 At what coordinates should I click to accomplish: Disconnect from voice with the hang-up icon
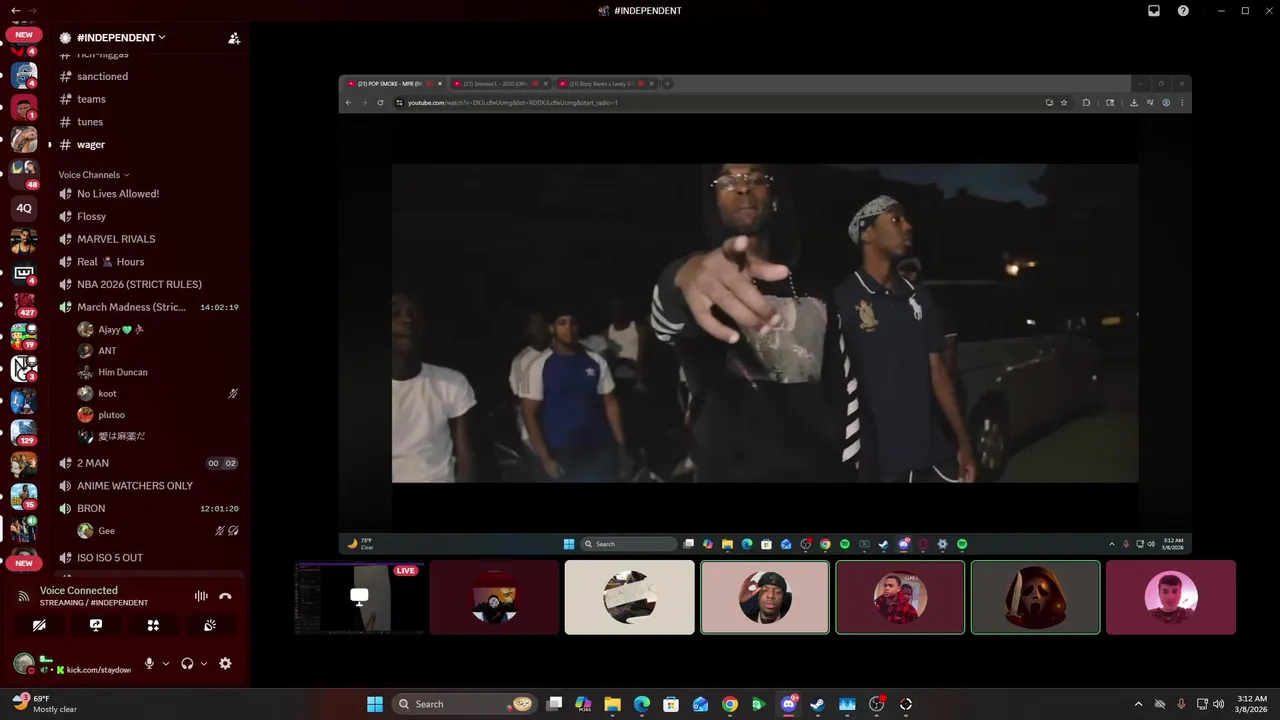click(225, 596)
